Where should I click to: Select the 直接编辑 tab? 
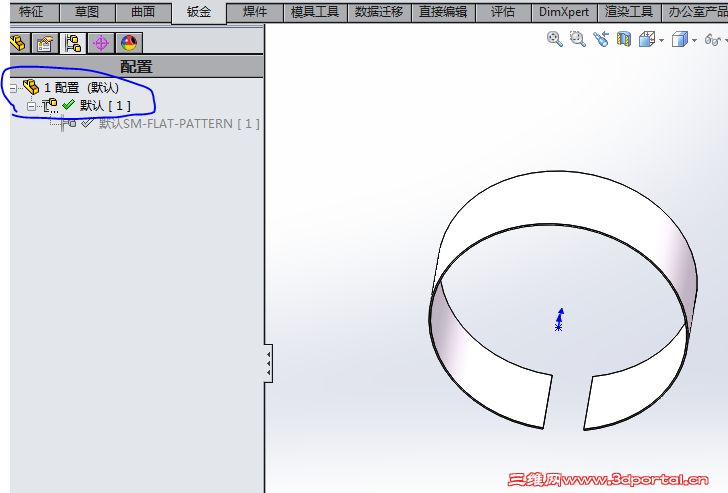[443, 12]
